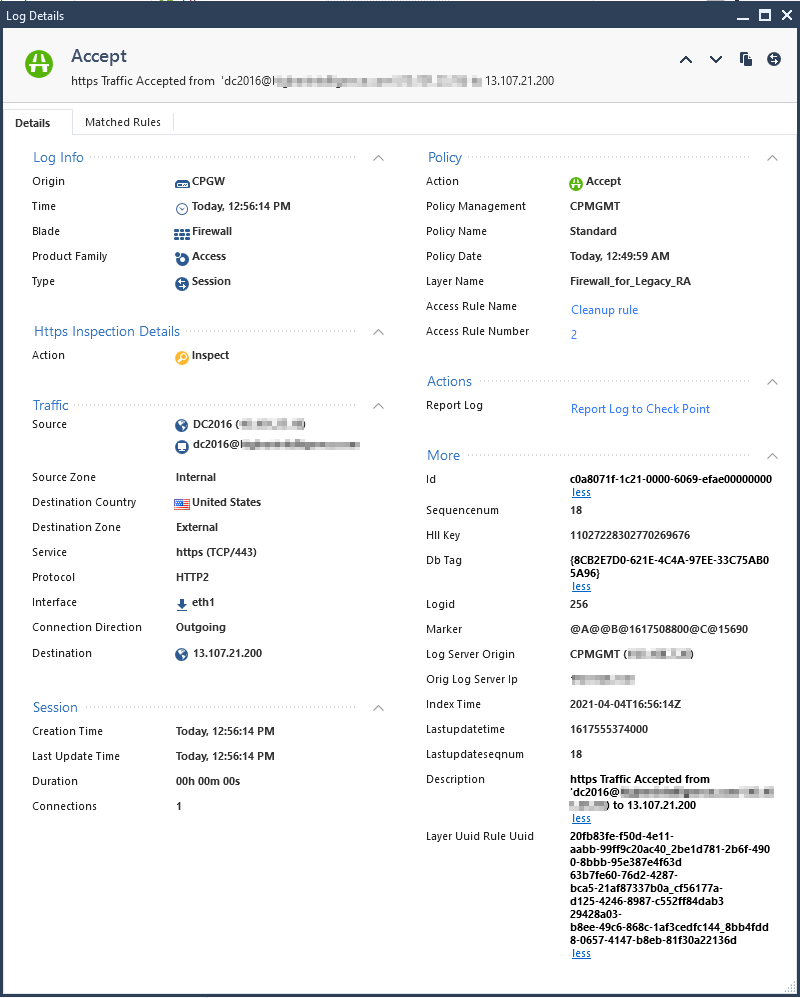Select the Details tab

(x=32, y=123)
